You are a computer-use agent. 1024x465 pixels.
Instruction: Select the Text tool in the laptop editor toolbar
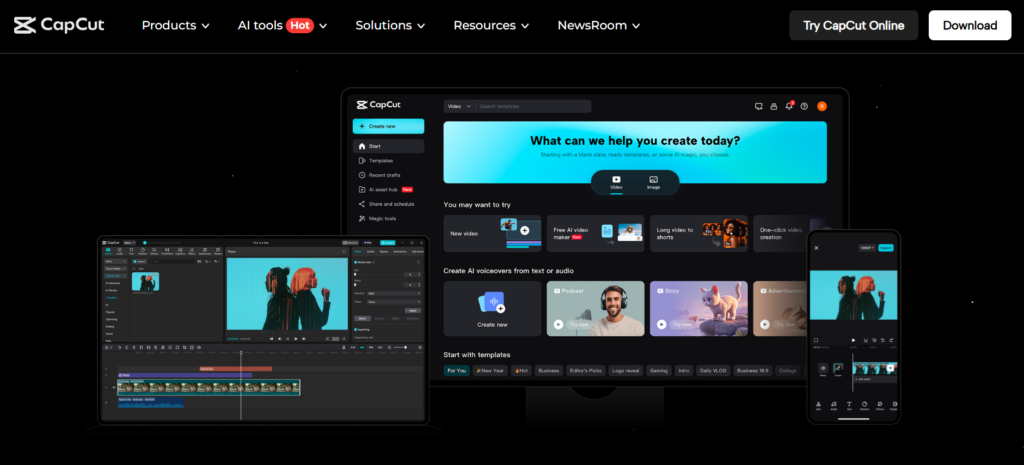131,251
